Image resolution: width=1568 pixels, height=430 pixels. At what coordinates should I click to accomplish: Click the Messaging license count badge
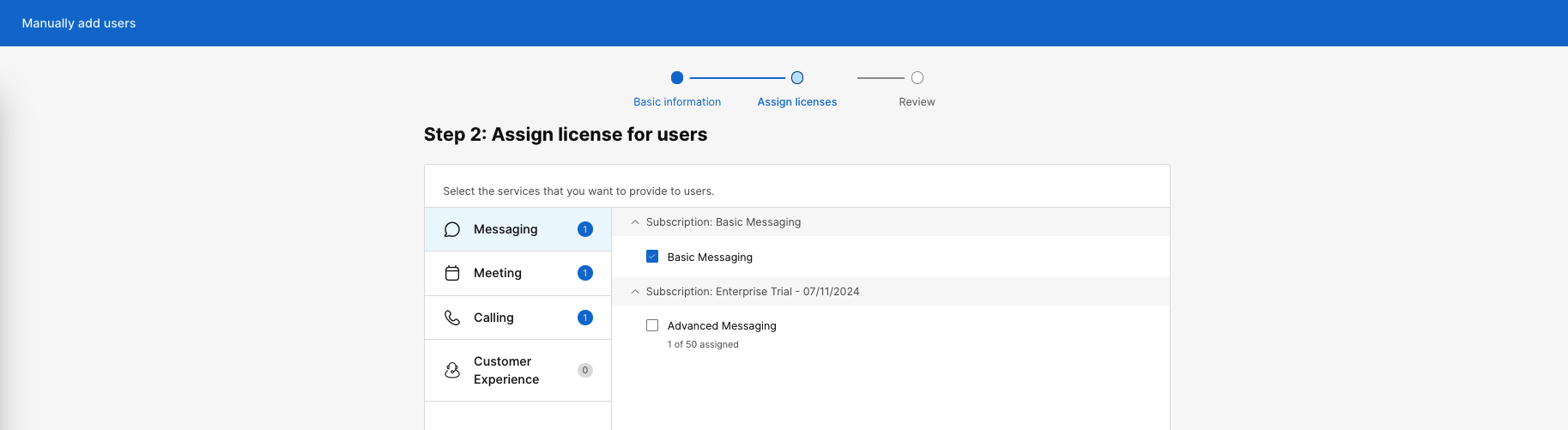coord(585,229)
